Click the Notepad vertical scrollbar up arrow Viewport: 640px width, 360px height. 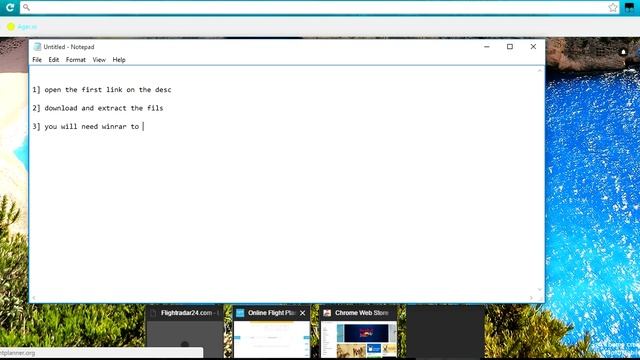(540, 71)
